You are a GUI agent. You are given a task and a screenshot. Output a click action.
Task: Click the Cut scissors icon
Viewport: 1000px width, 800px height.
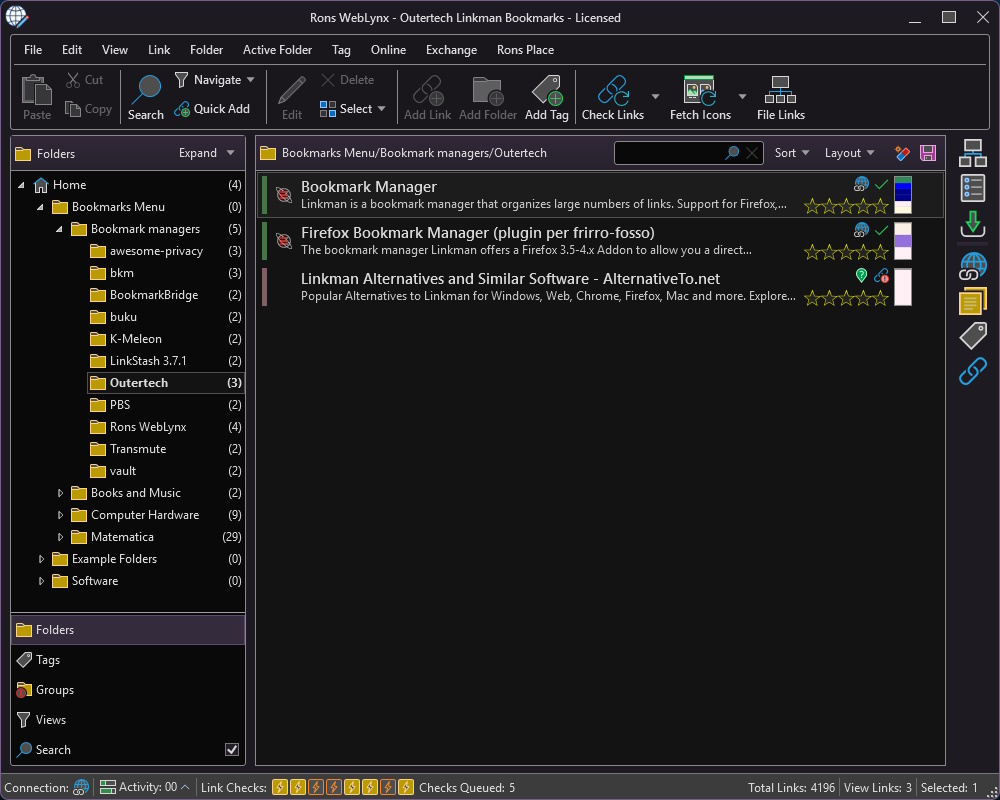coord(73,80)
